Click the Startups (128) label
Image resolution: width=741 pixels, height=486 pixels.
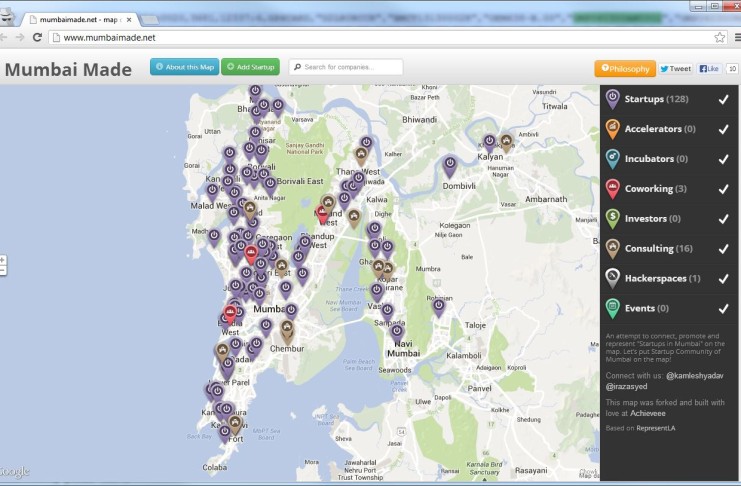(x=656, y=99)
